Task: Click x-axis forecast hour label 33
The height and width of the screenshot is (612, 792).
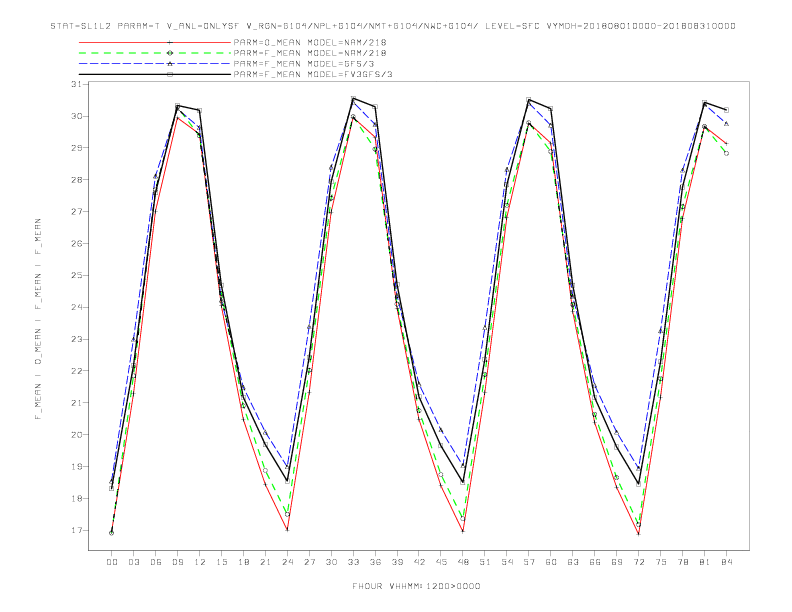Action: click(353, 562)
